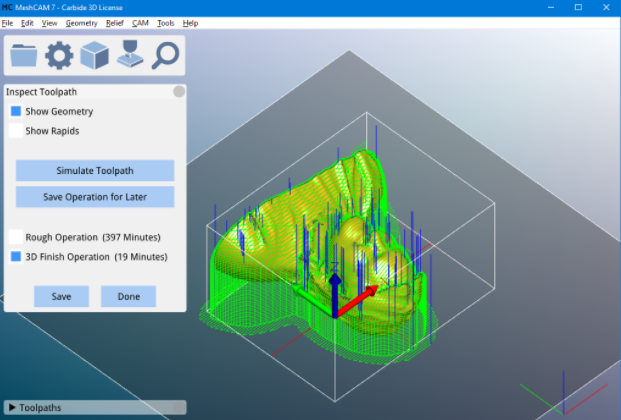This screenshot has width=621, height=420.
Task: Click the MC application icon in title bar
Action: [7, 7]
